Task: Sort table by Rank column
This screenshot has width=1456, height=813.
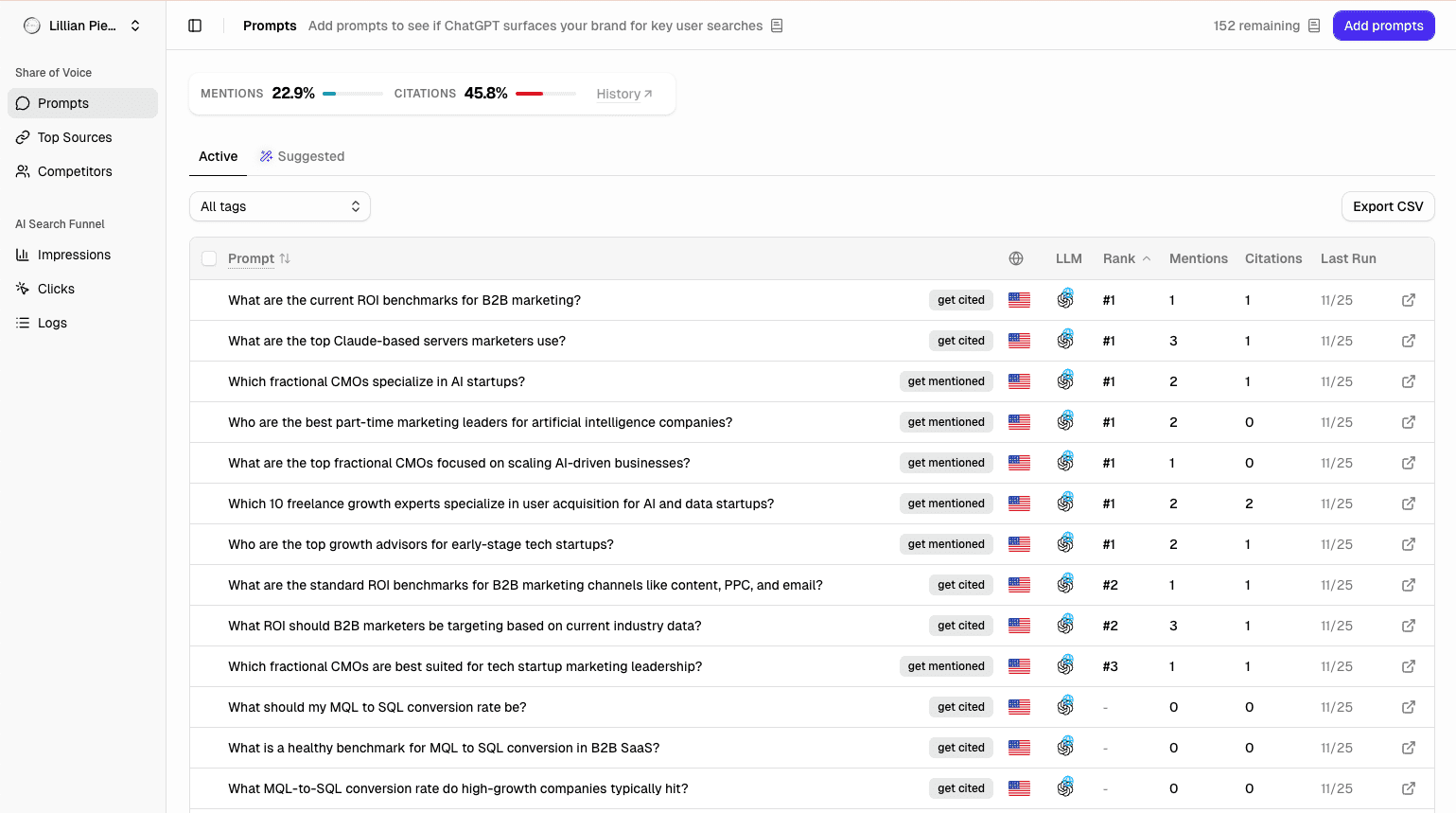Action: [1126, 258]
